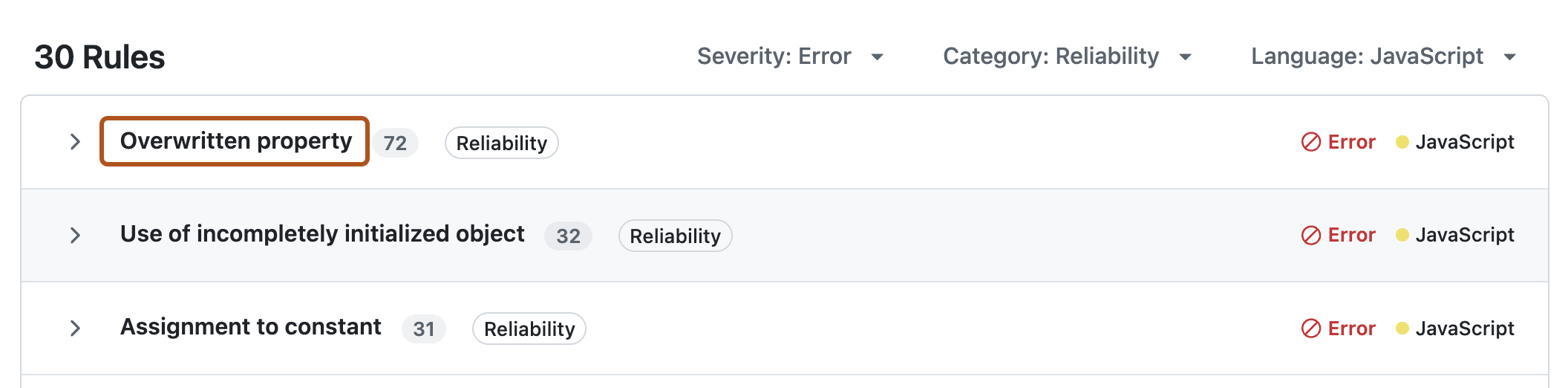
Task: Open the Category: Reliability filter dropdown
Action: pos(1067,56)
